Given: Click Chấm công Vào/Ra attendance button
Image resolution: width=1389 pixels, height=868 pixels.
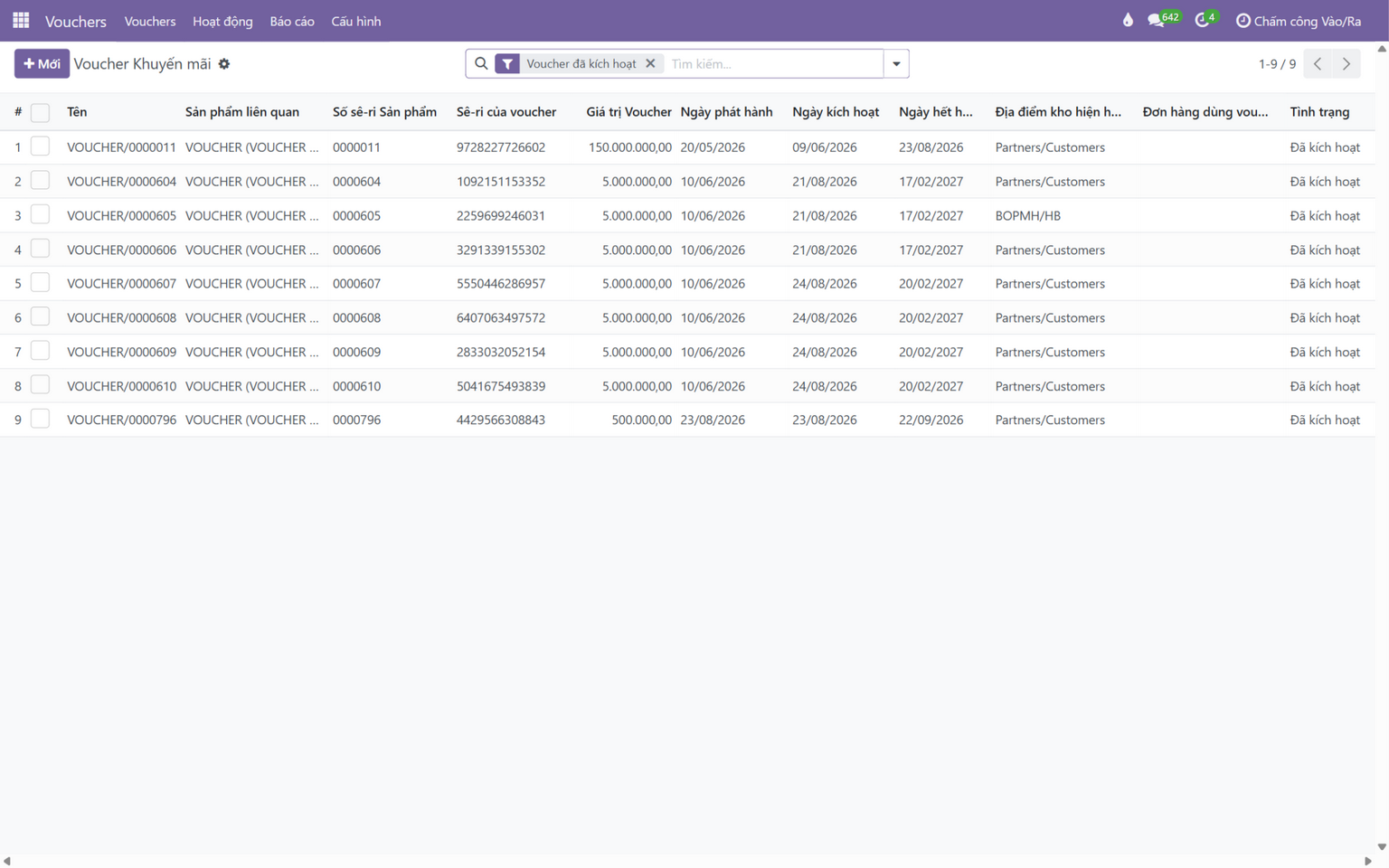Looking at the screenshot, I should 1298,21.
